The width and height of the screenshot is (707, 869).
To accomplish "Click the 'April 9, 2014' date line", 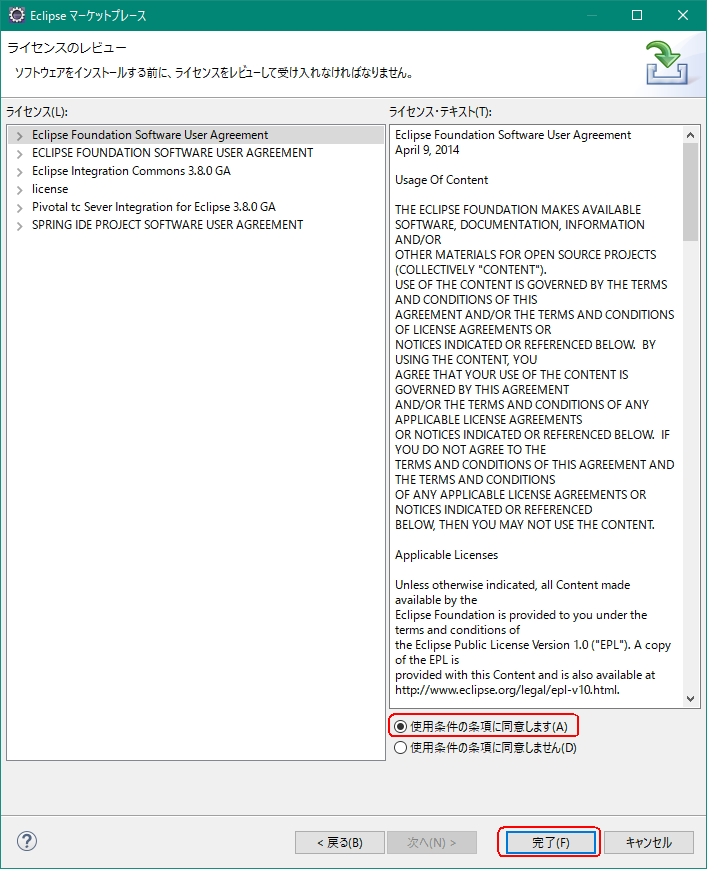I will (x=427, y=150).
